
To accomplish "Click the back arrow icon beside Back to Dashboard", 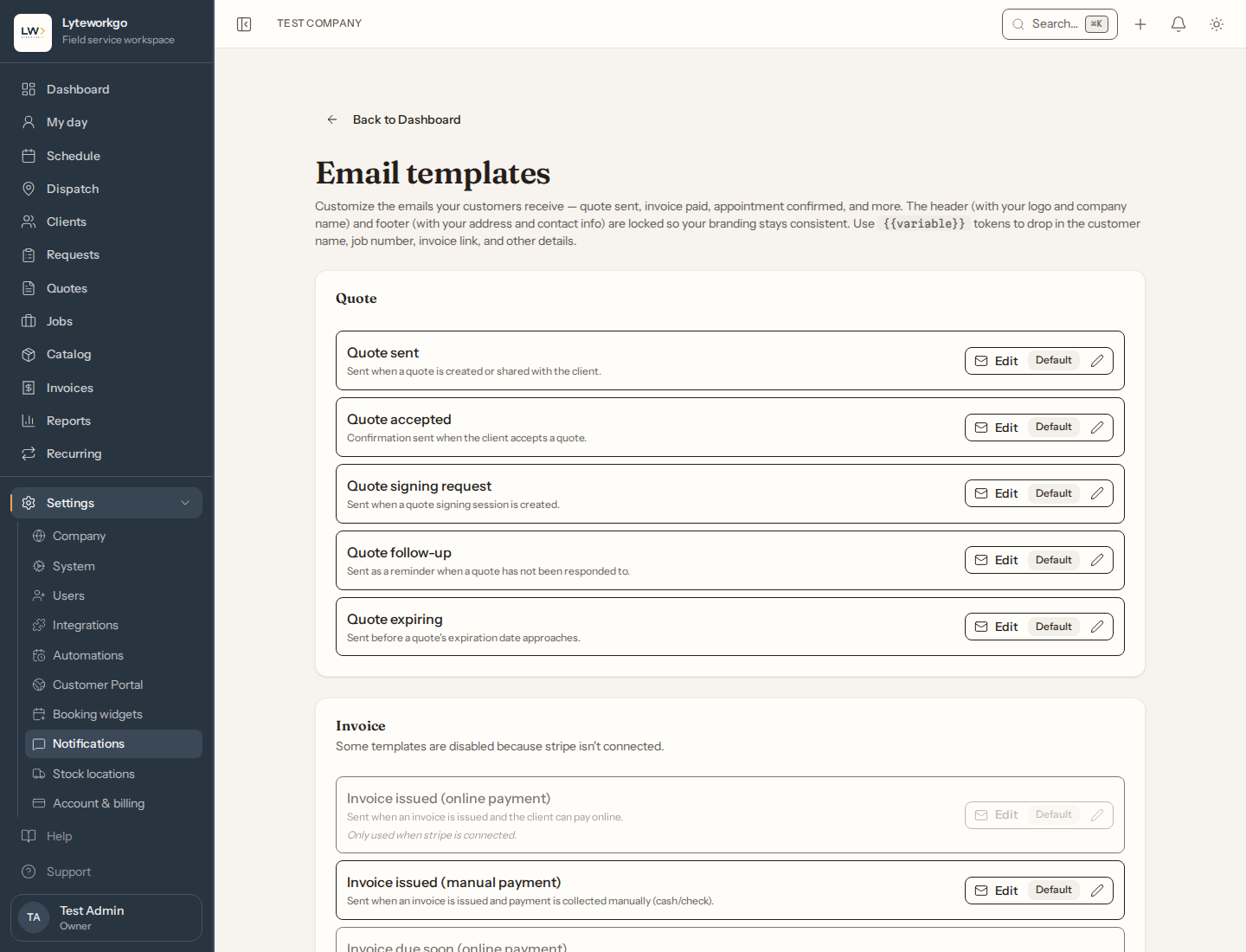I will (x=332, y=119).
